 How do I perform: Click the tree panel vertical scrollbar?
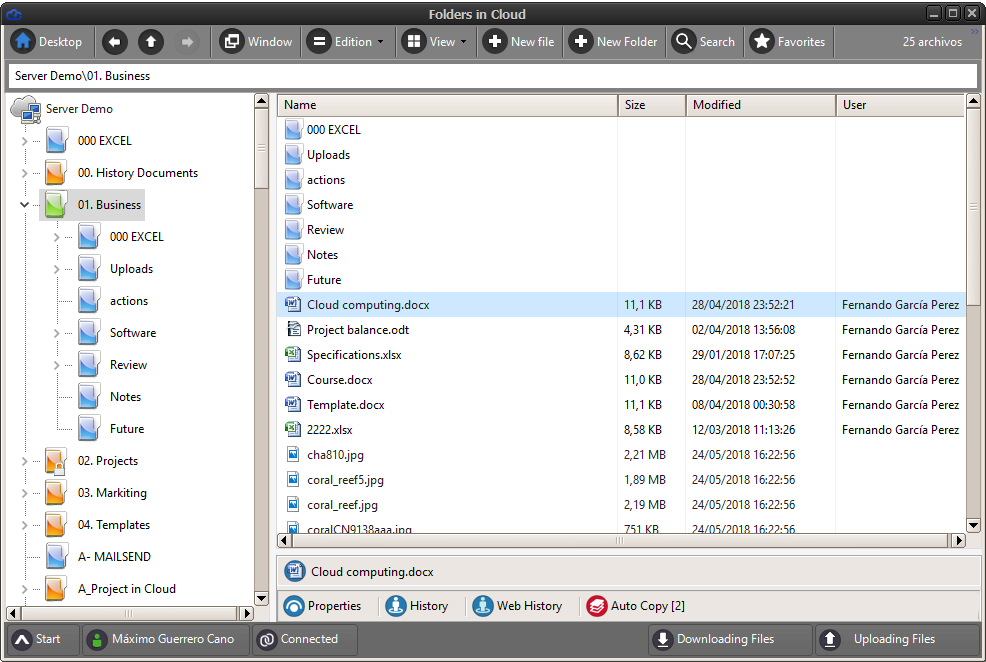pyautogui.click(x=262, y=350)
